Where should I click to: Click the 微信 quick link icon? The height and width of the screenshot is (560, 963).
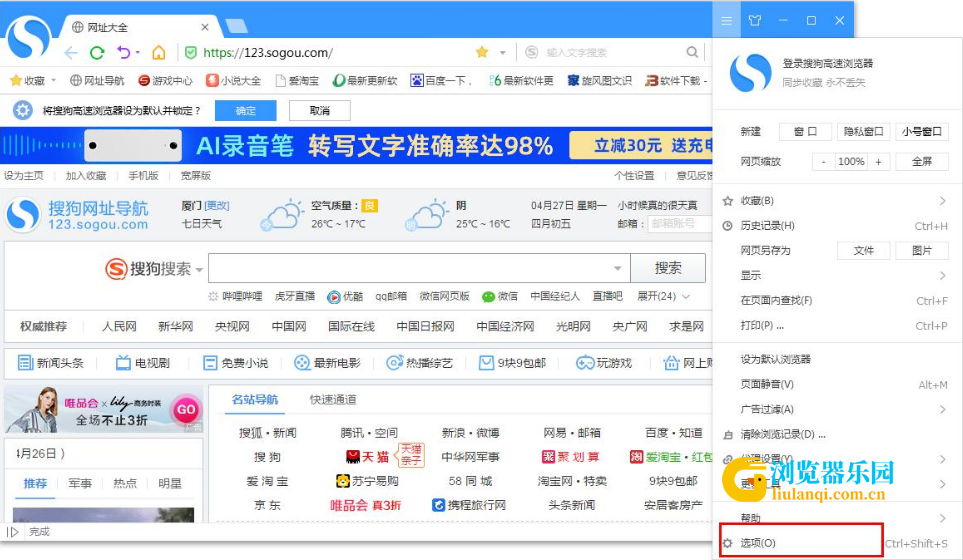(488, 297)
